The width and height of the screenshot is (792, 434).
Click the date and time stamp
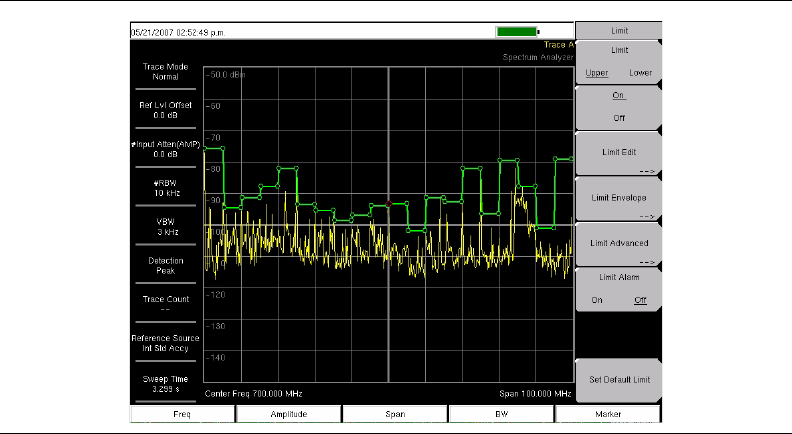tap(178, 33)
